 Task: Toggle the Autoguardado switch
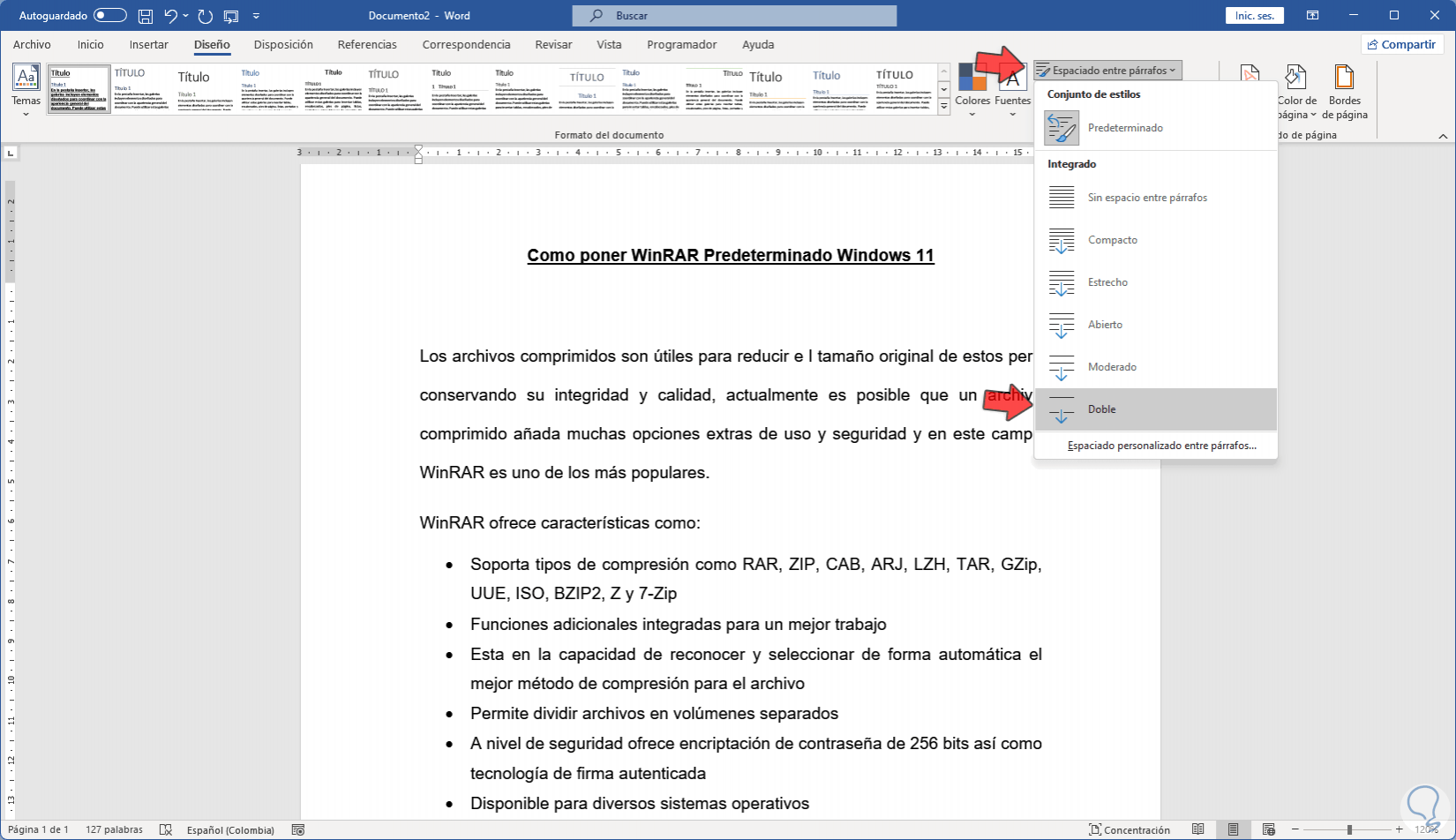pyautogui.click(x=109, y=16)
